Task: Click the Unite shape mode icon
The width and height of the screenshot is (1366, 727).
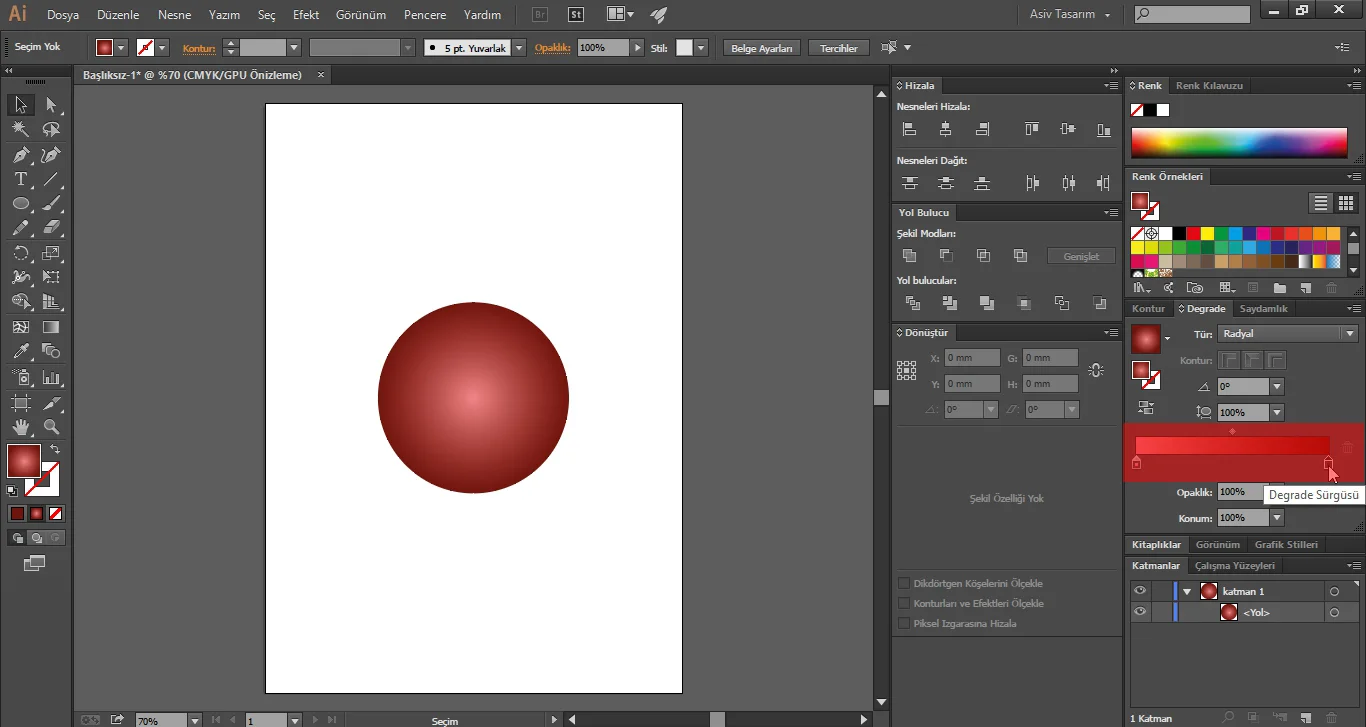Action: [x=909, y=256]
